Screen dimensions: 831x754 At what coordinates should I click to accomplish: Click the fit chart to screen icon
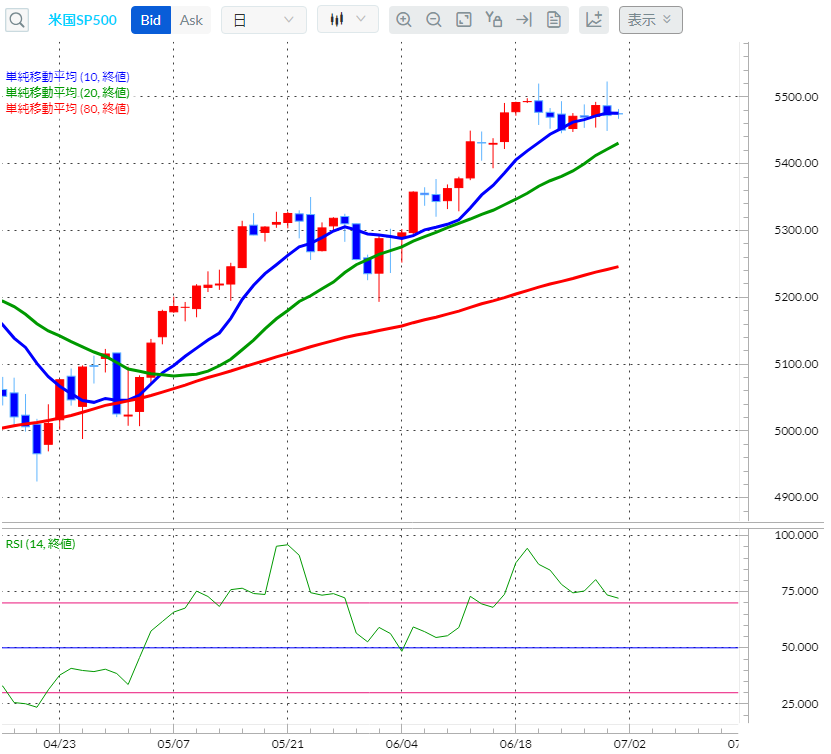click(463, 19)
